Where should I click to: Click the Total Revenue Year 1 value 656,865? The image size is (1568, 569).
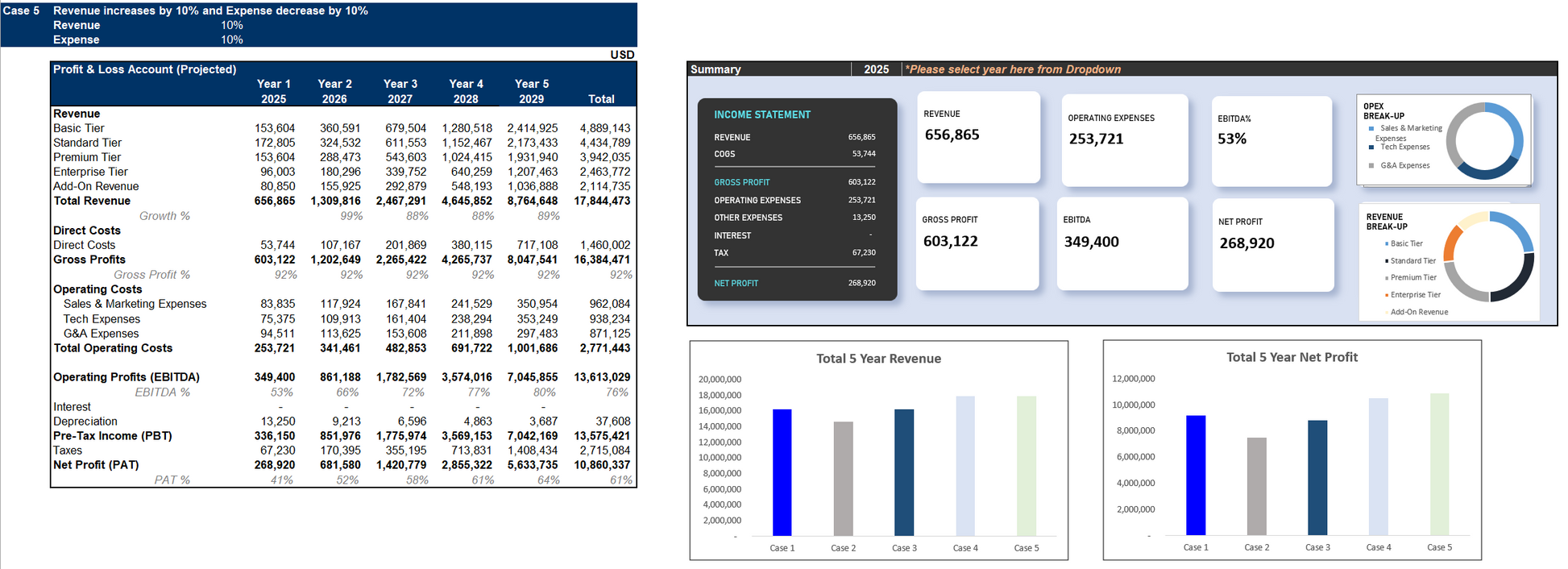(275, 201)
